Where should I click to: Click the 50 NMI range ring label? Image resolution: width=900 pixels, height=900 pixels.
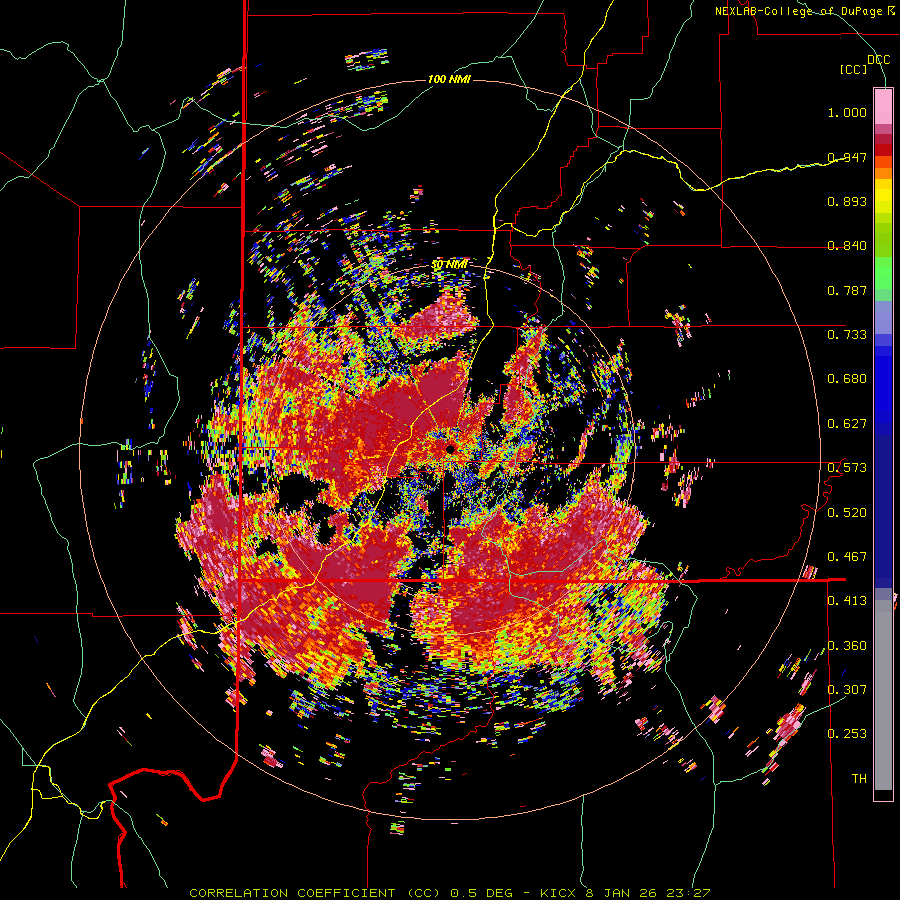tap(449, 265)
